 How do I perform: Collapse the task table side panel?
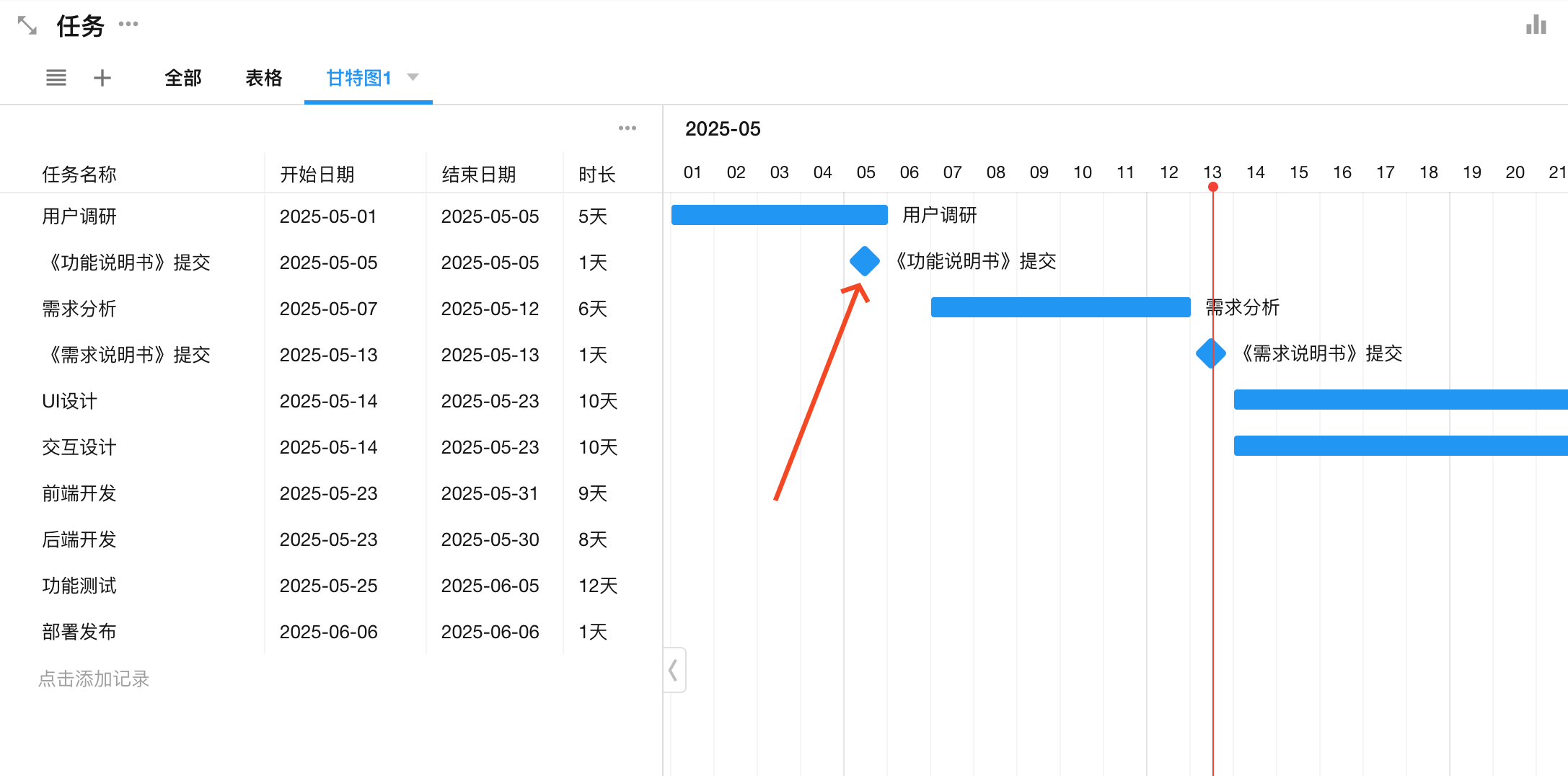[x=674, y=670]
